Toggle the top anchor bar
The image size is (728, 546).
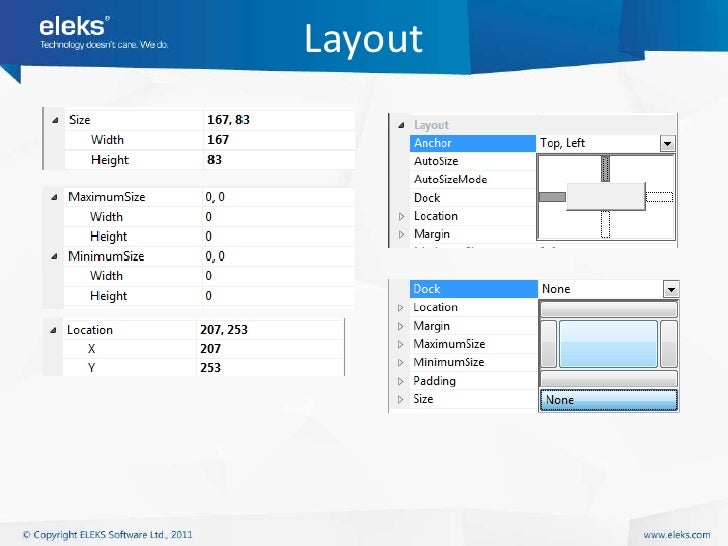pyautogui.click(x=605, y=169)
